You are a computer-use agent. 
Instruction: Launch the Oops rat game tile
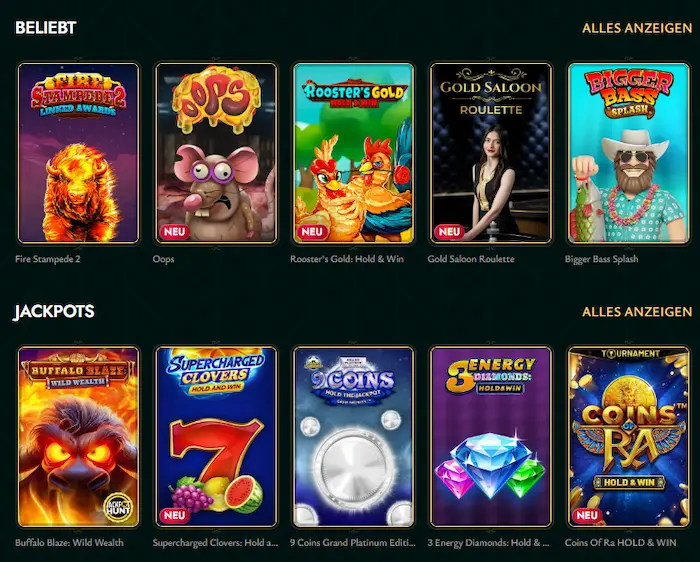[x=216, y=153]
